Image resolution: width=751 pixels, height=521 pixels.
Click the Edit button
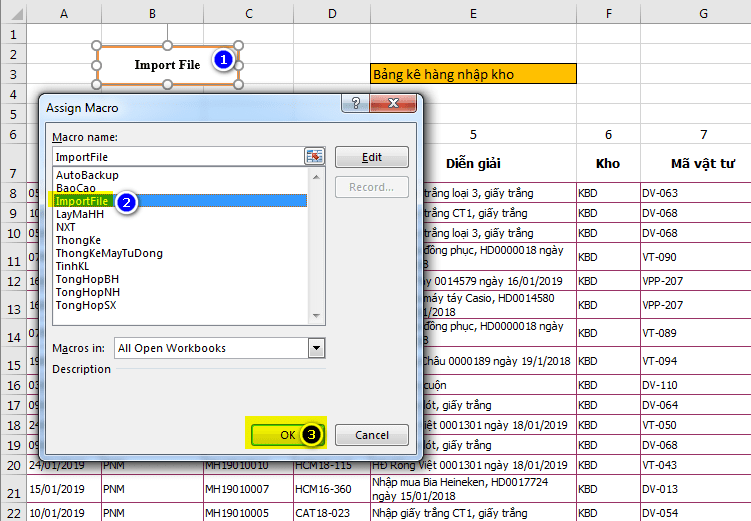(x=372, y=157)
